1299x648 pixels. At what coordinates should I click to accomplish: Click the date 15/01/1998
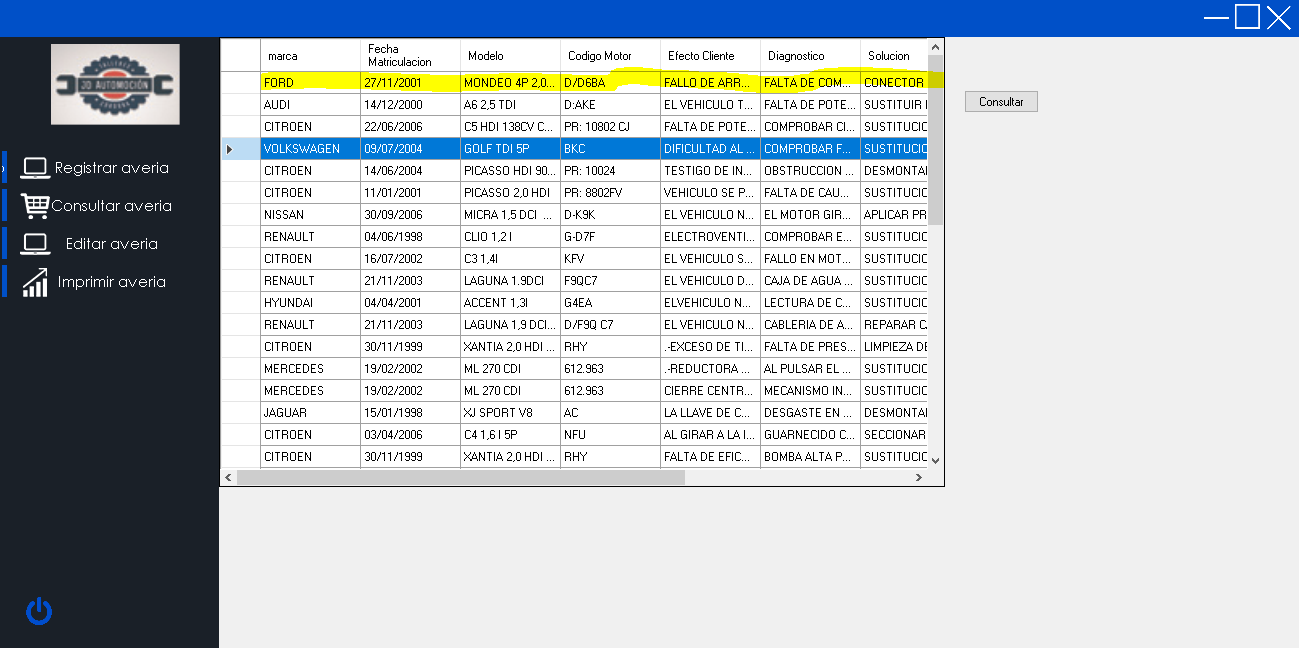[x=410, y=413]
